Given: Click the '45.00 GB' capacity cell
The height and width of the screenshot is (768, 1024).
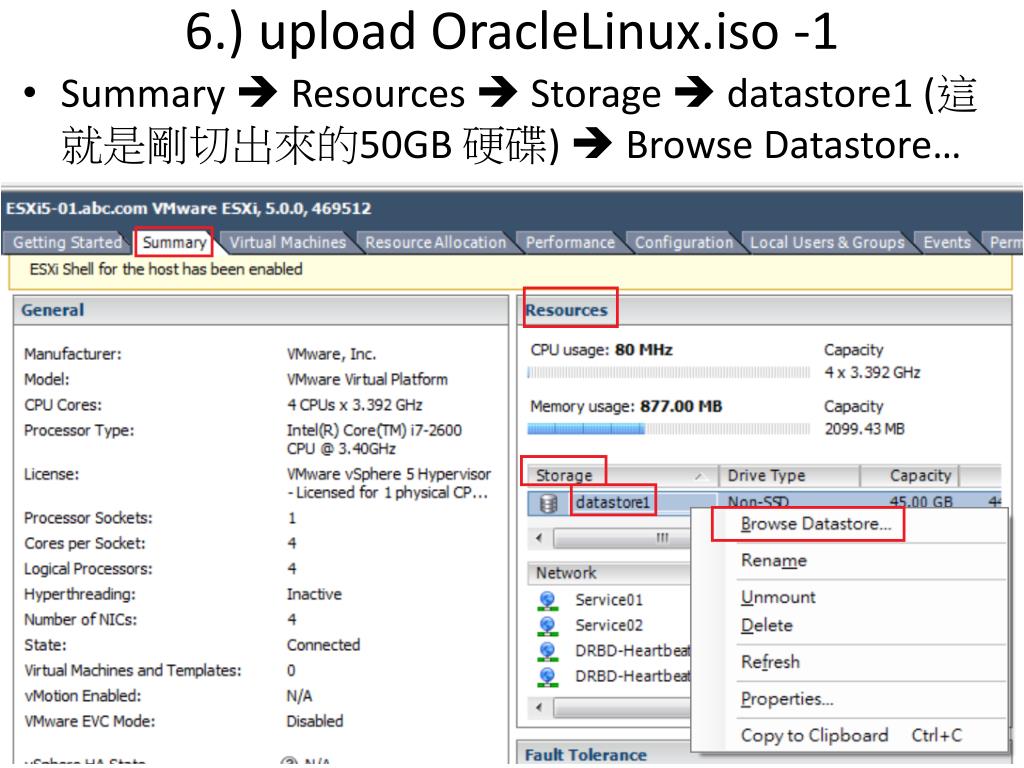Looking at the screenshot, I should point(921,502).
